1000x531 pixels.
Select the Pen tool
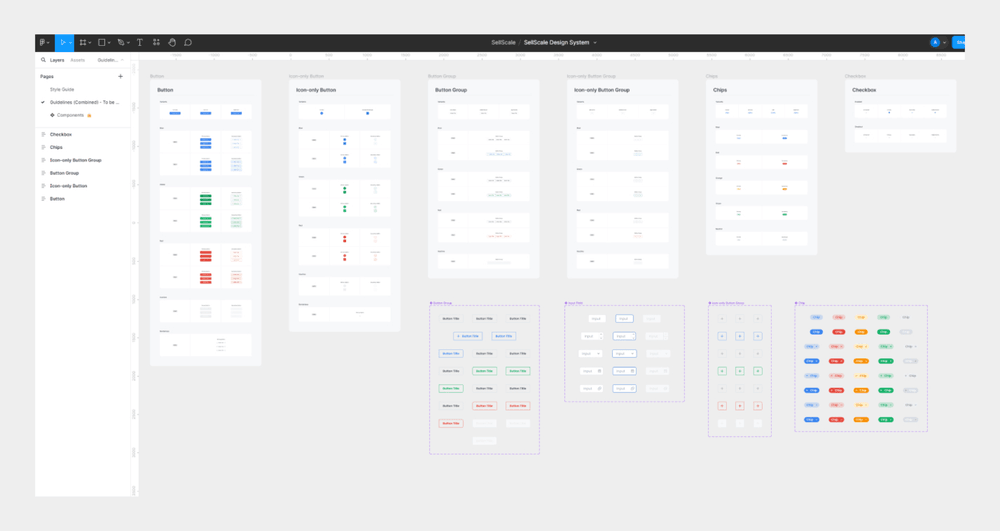[121, 43]
